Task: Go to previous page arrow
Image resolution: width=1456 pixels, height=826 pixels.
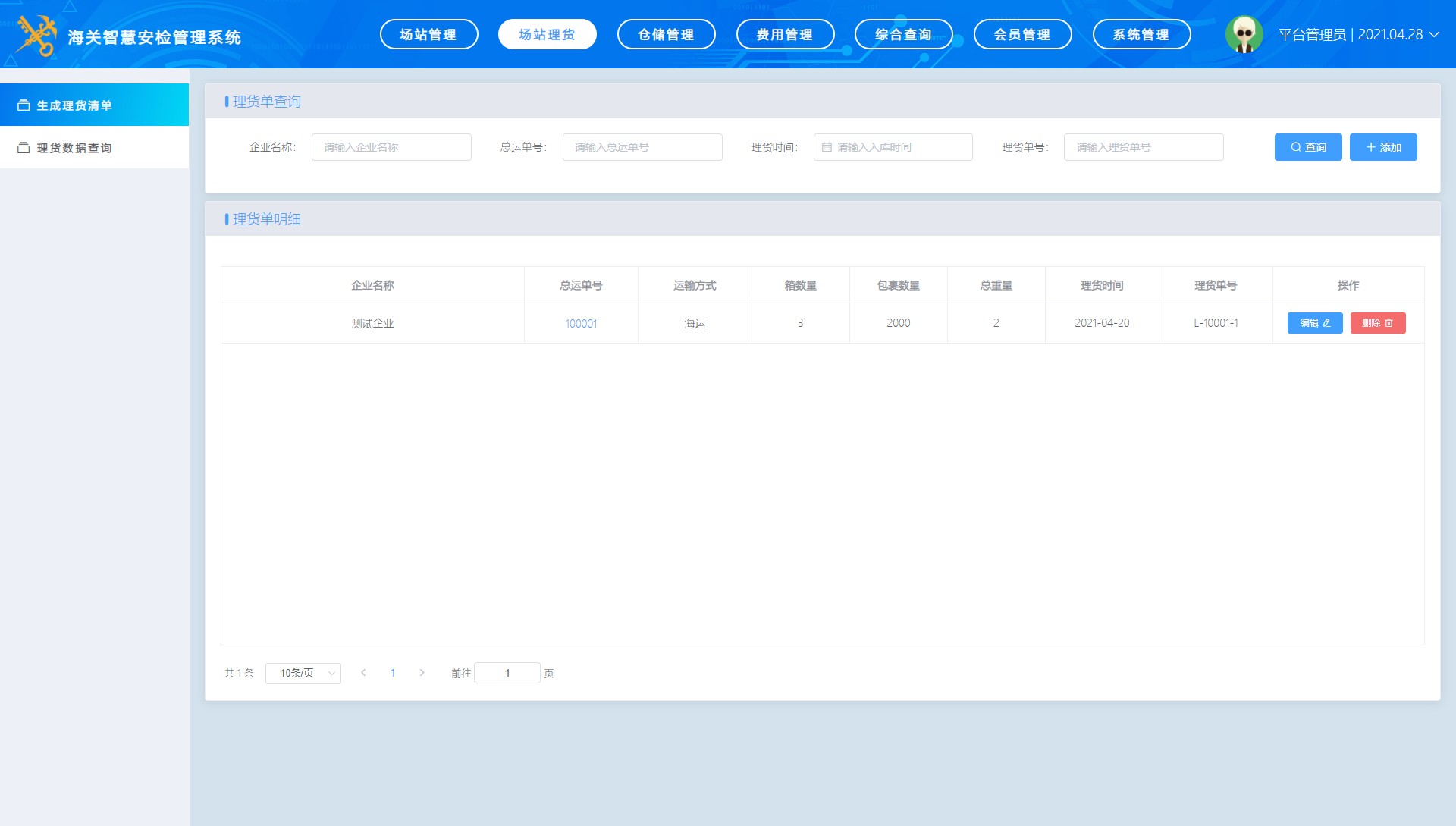Action: 363,673
